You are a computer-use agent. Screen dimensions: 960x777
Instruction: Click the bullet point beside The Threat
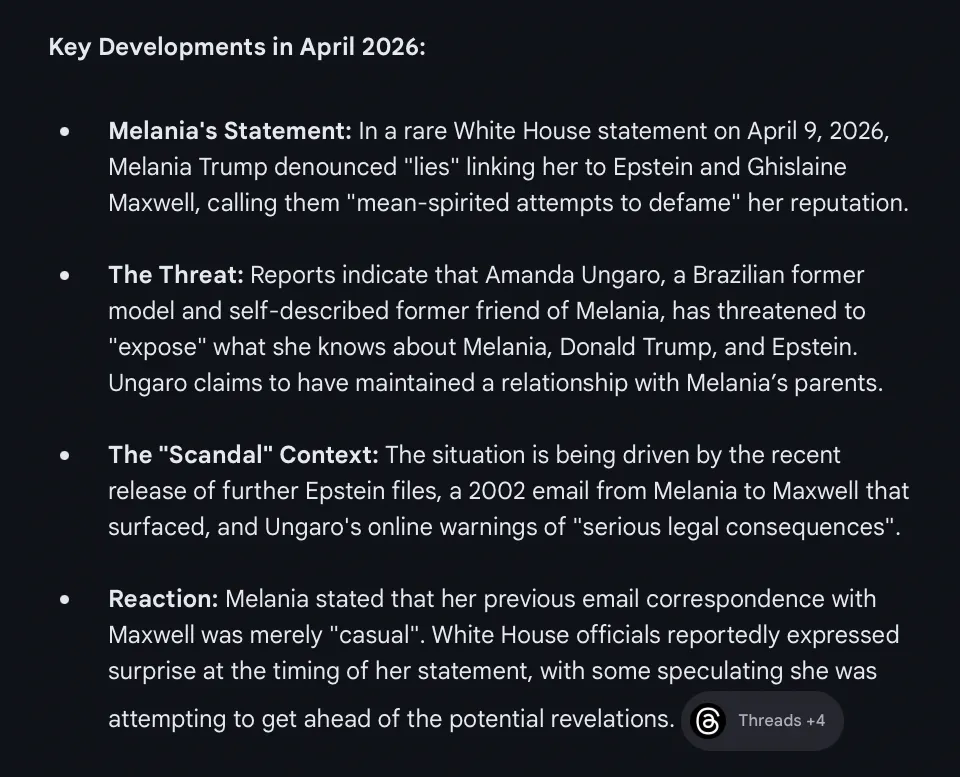(x=65, y=274)
